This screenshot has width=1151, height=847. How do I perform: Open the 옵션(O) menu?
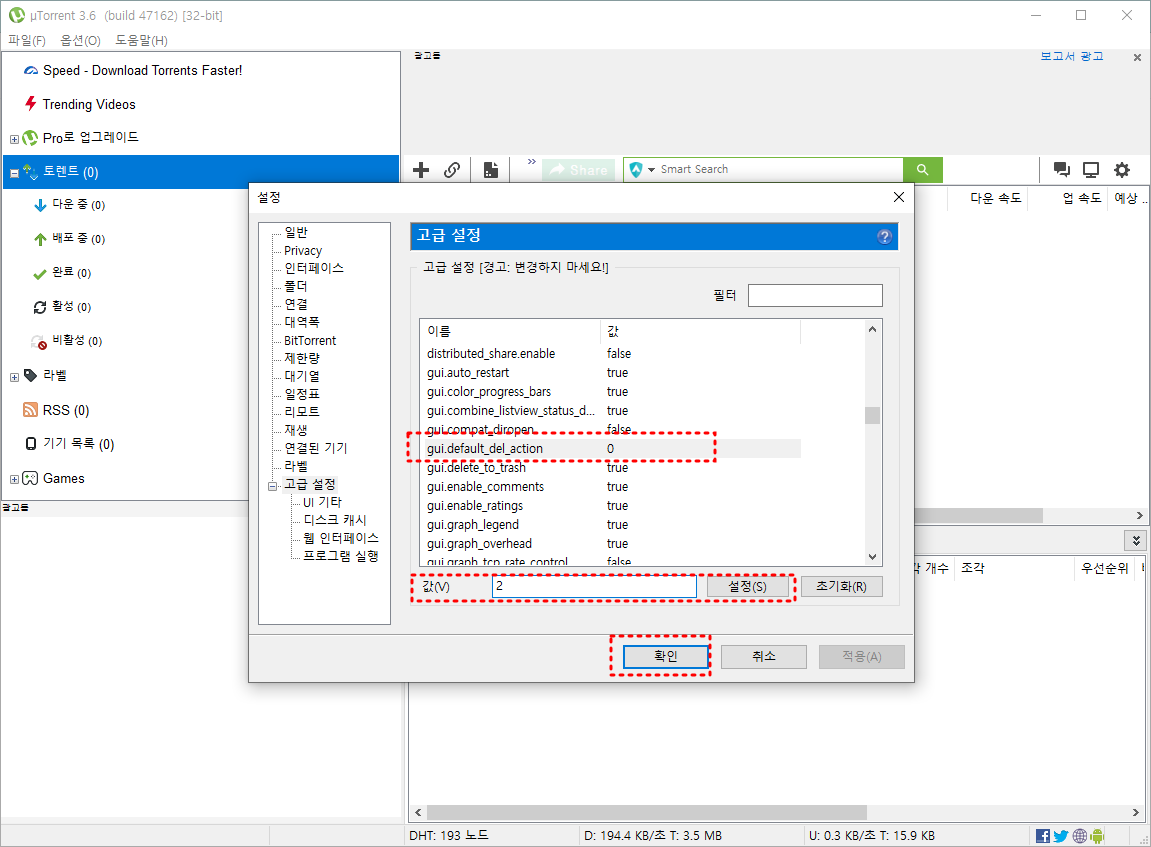[x=80, y=40]
